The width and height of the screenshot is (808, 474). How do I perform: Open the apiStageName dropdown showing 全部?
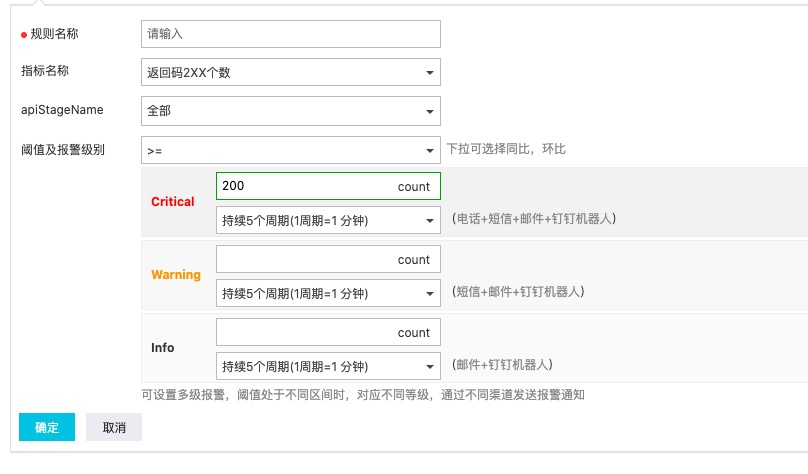(x=291, y=111)
